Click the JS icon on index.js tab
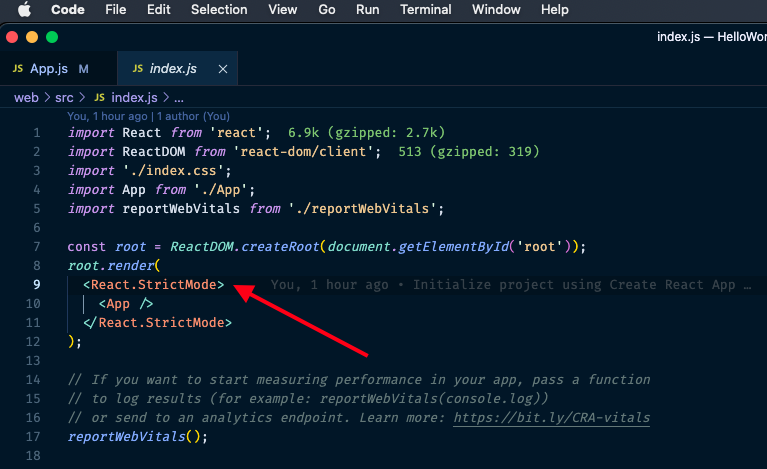The height and width of the screenshot is (469, 767). (x=137, y=69)
